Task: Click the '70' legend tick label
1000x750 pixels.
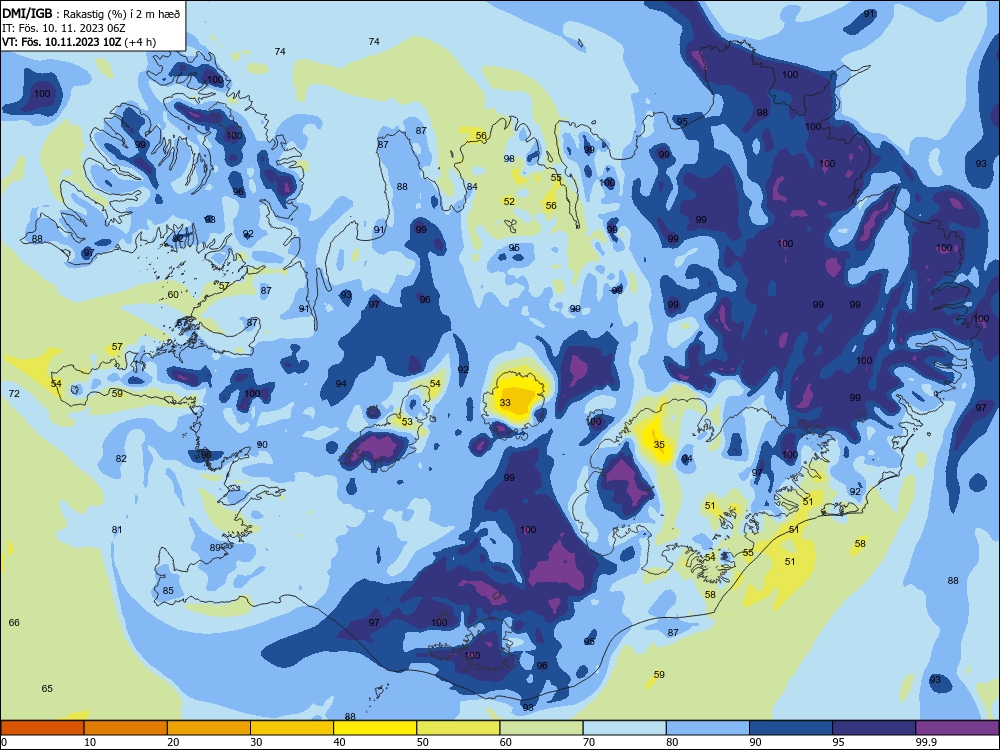Action: [589, 742]
